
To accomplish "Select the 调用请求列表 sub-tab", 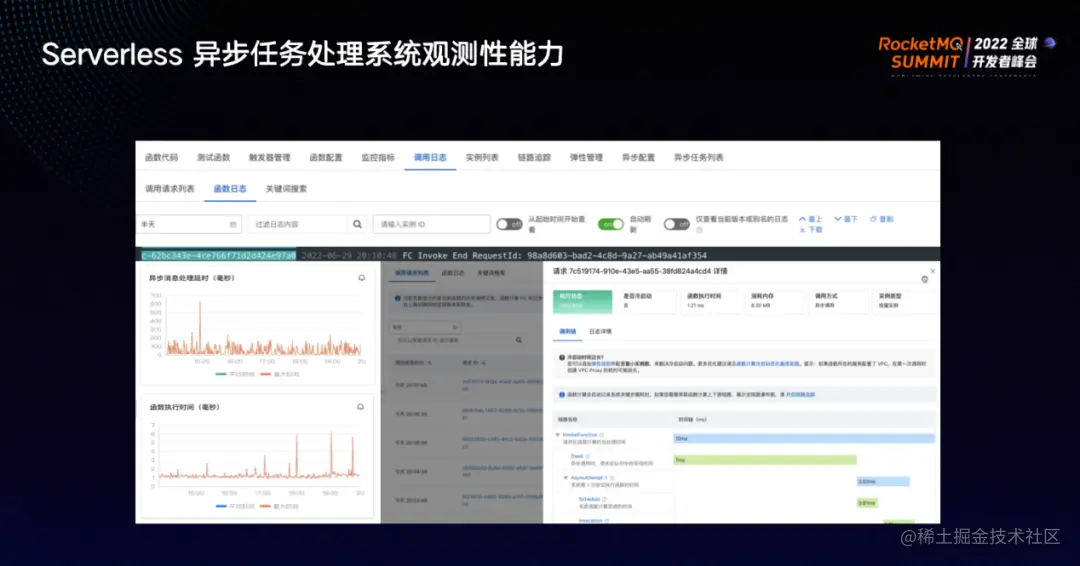I will tap(169, 189).
